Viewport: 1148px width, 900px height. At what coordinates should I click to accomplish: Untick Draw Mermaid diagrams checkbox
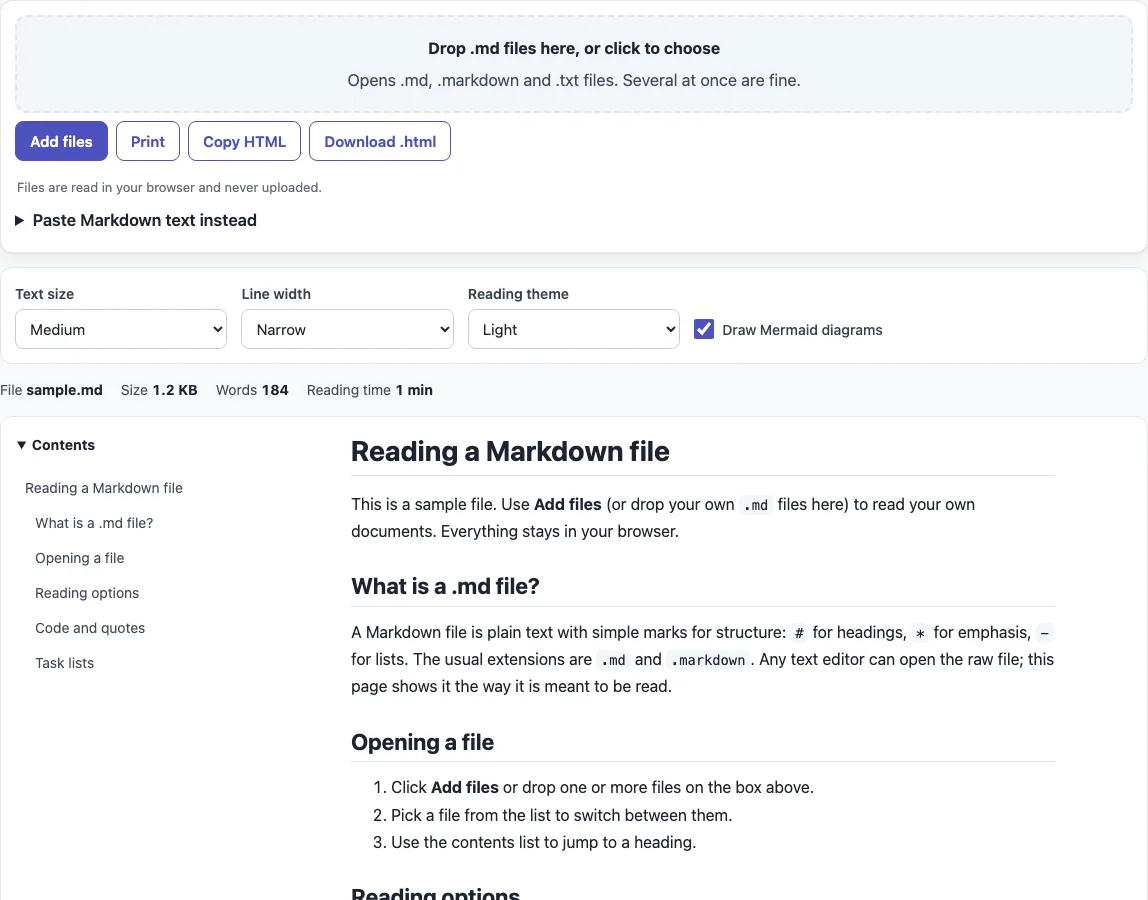click(704, 330)
